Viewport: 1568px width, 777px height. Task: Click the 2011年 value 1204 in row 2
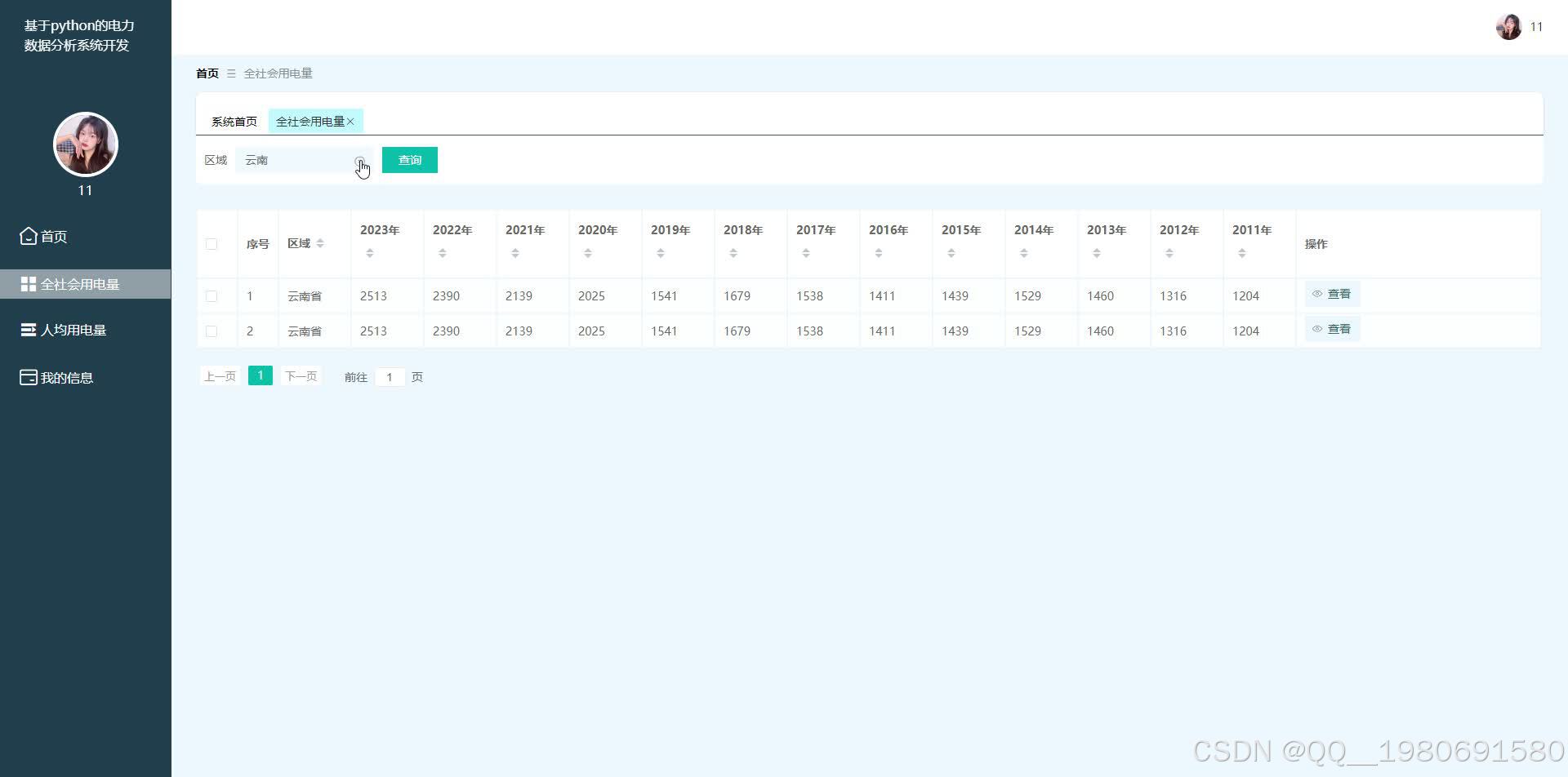1245,331
